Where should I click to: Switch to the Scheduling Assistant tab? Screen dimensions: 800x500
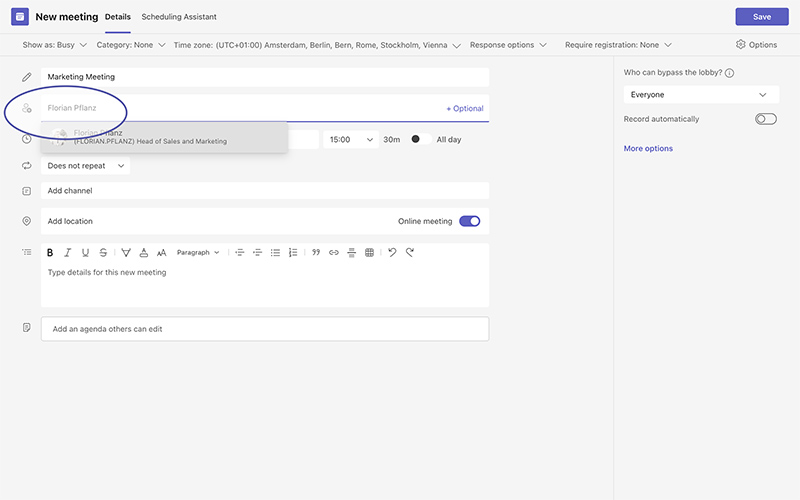point(179,17)
